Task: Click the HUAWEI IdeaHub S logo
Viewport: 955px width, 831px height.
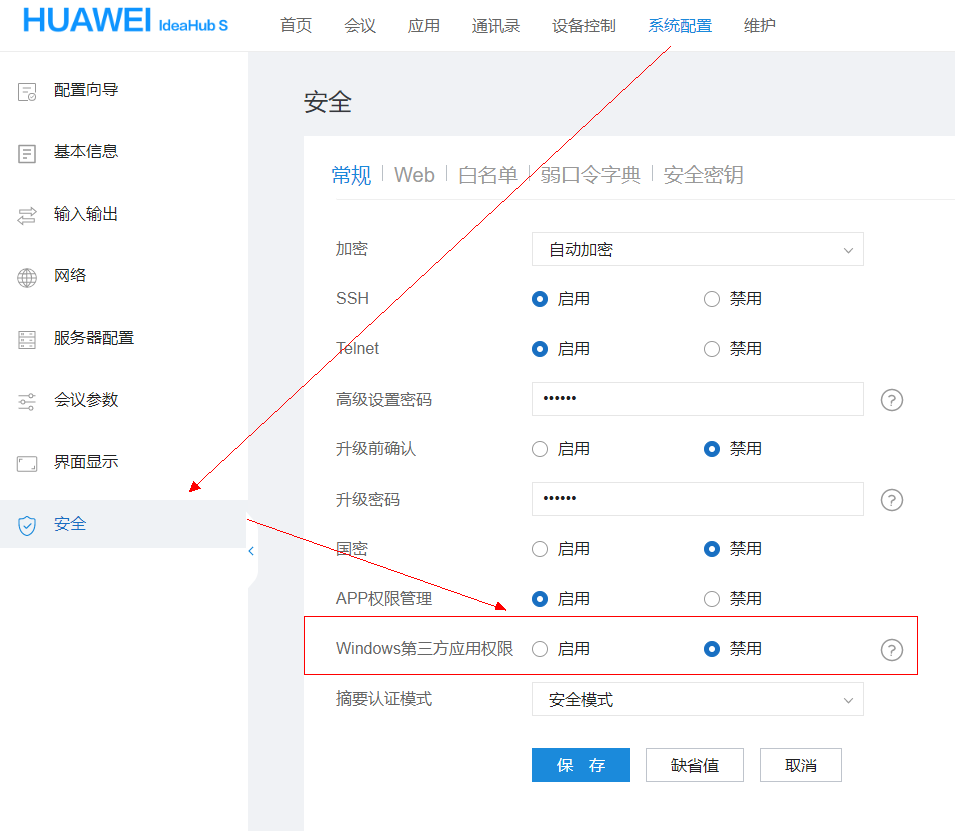Action: [x=125, y=21]
